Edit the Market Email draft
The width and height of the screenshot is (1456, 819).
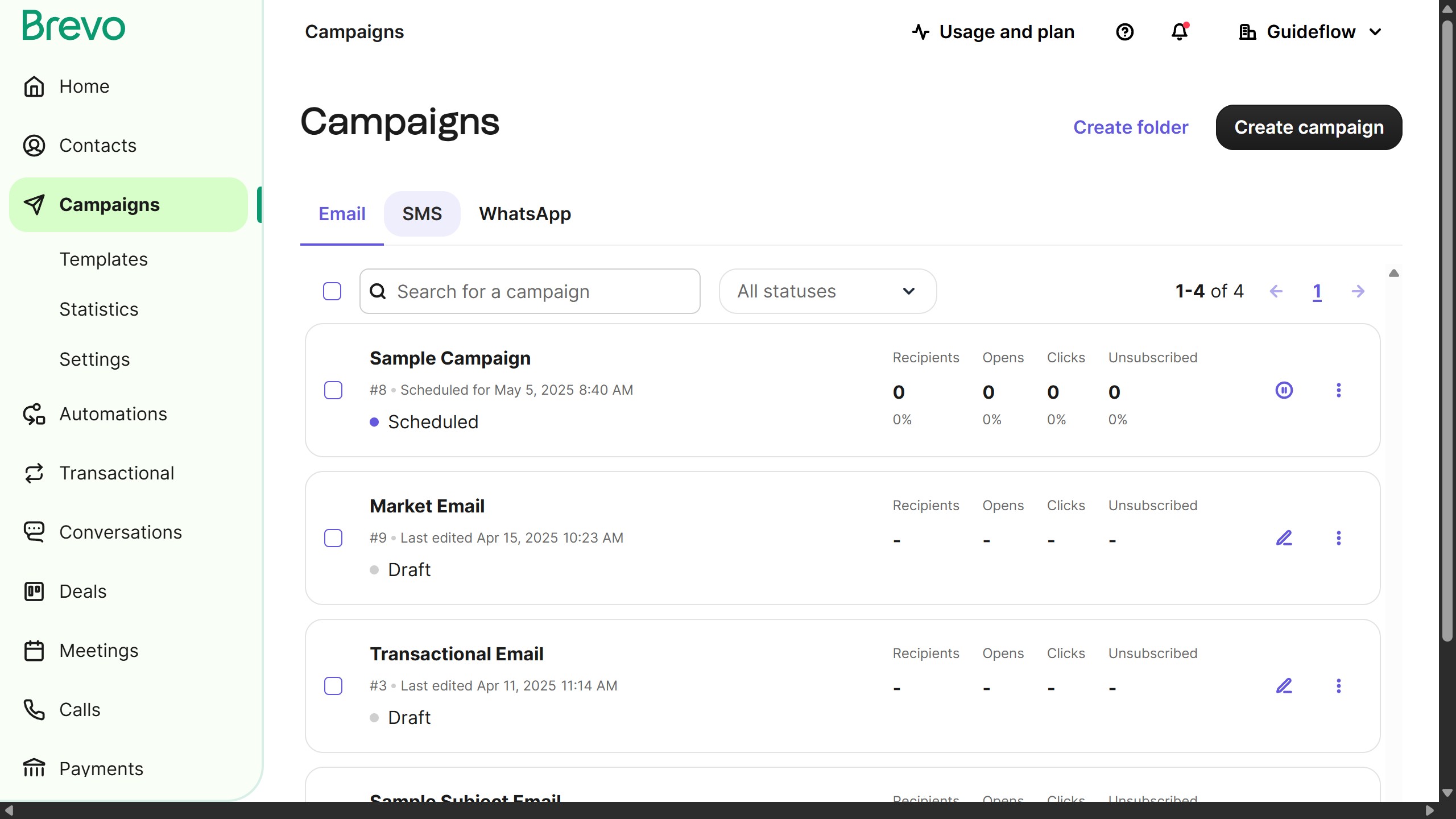1284,538
